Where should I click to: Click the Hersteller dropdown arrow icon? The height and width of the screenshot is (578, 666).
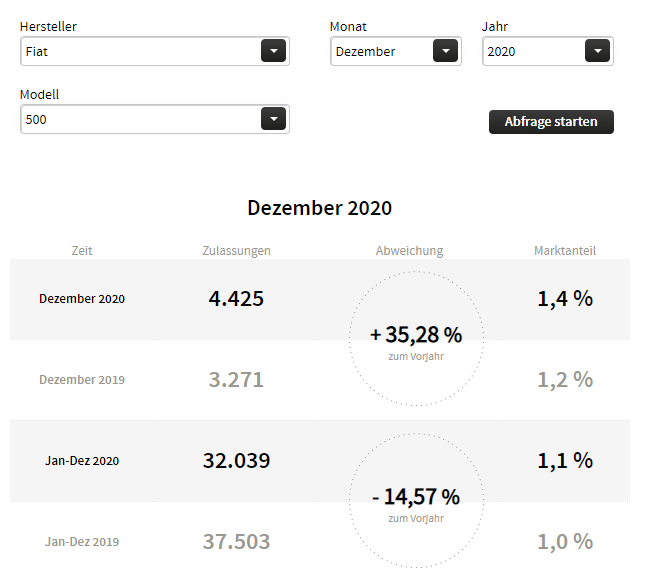pos(273,51)
